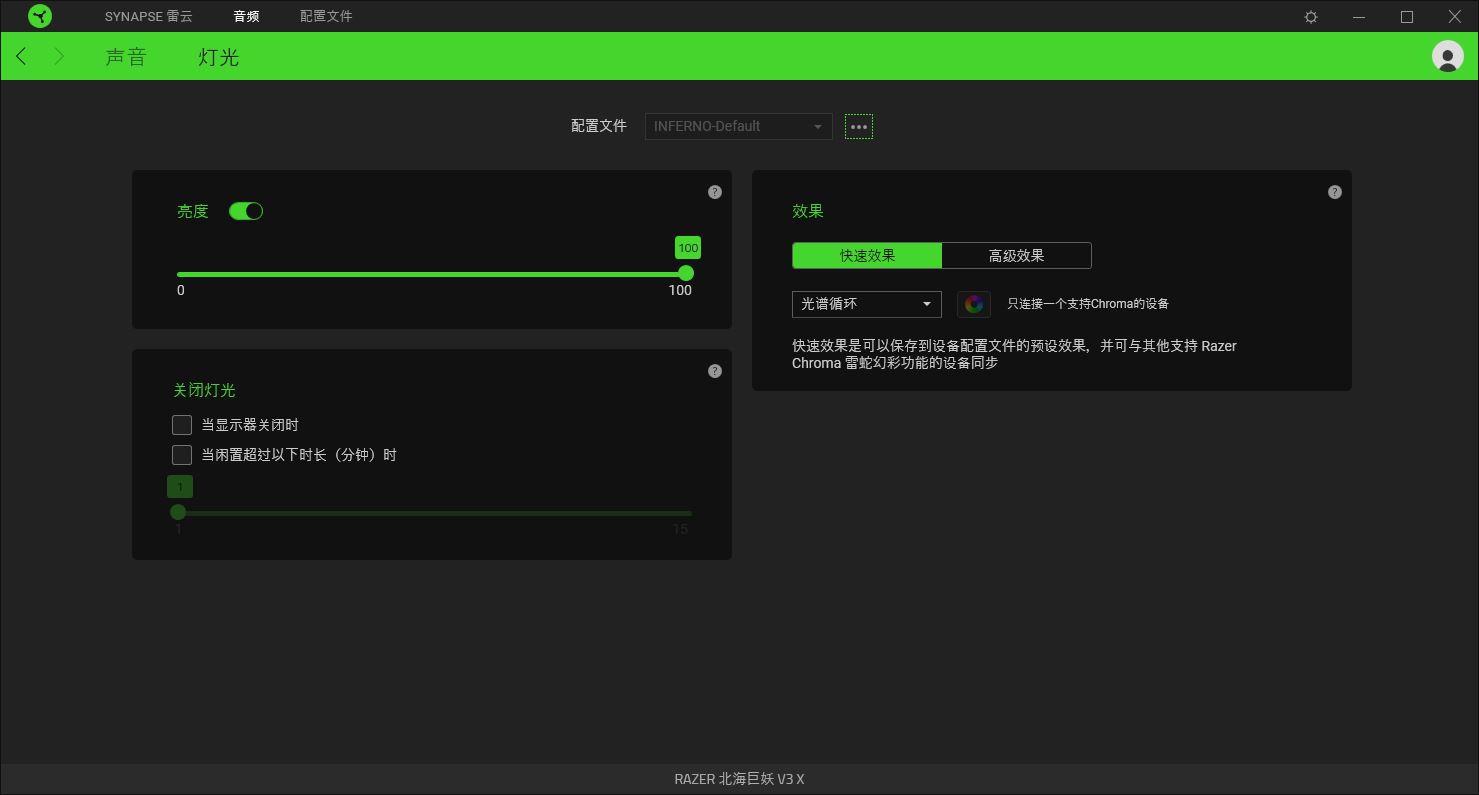1479x795 pixels.
Task: Switch to the 声音 tab
Action: (126, 57)
